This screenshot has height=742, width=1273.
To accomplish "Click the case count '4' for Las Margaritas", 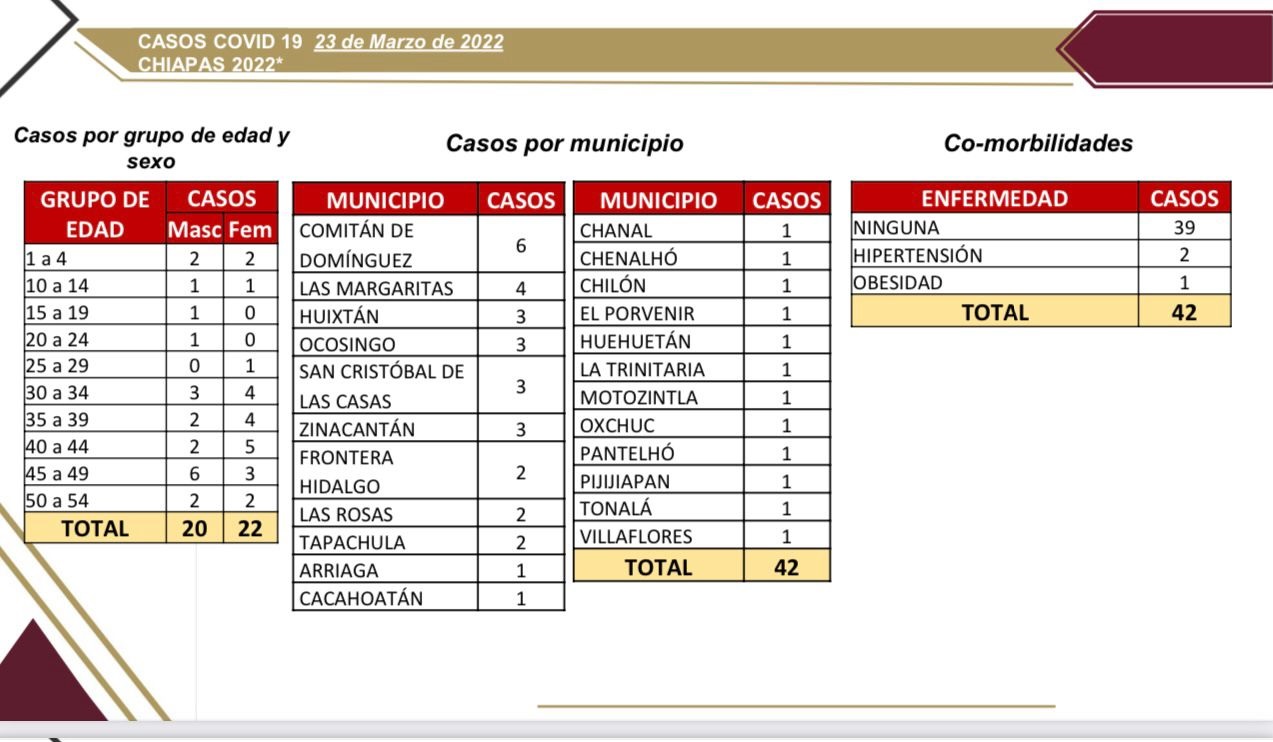I will tap(521, 288).
